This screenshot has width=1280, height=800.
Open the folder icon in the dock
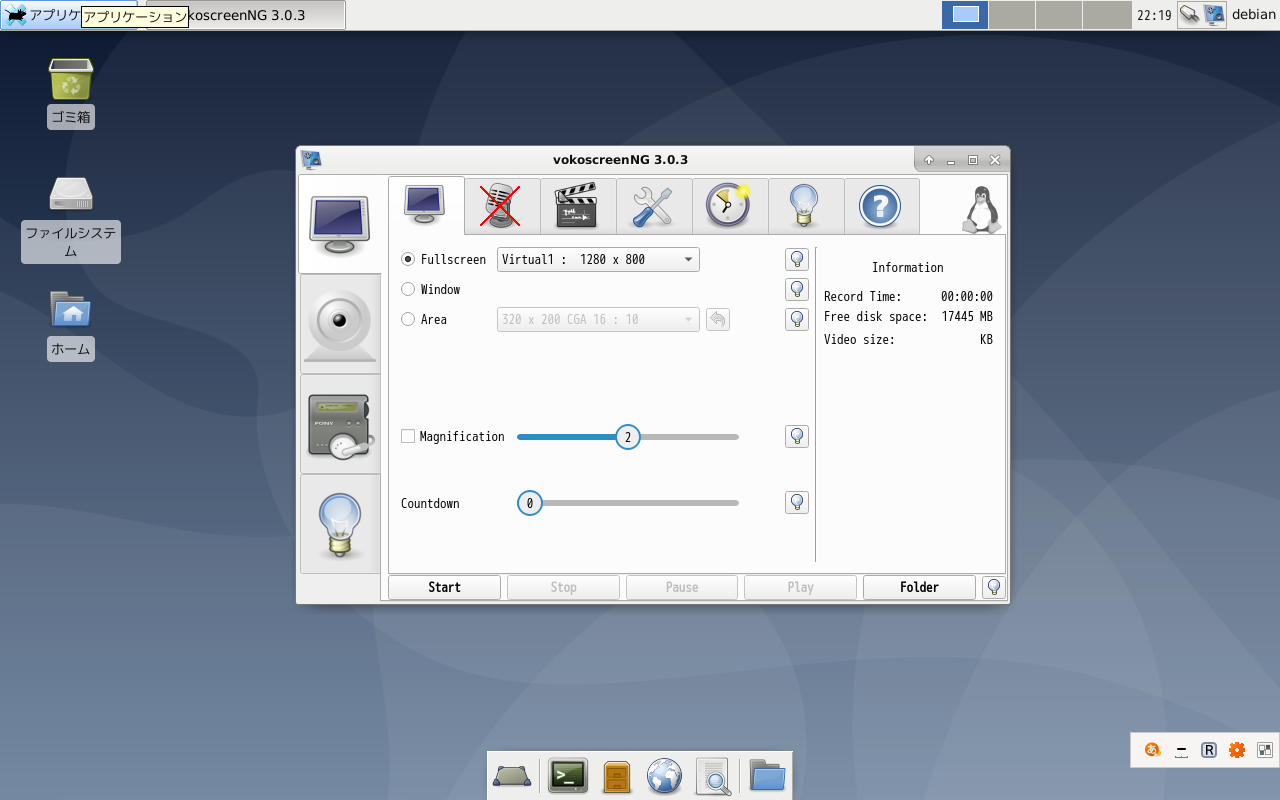click(768, 776)
